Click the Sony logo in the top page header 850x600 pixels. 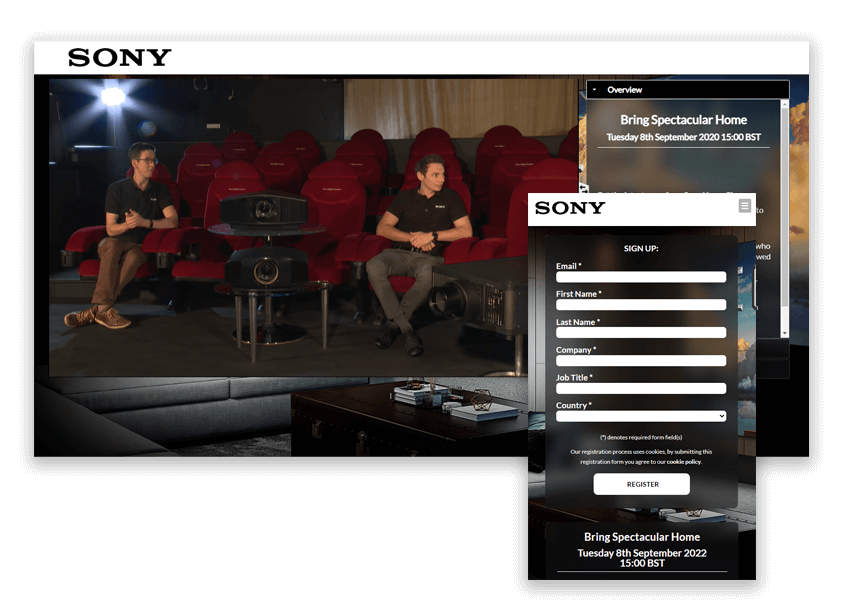[119, 58]
